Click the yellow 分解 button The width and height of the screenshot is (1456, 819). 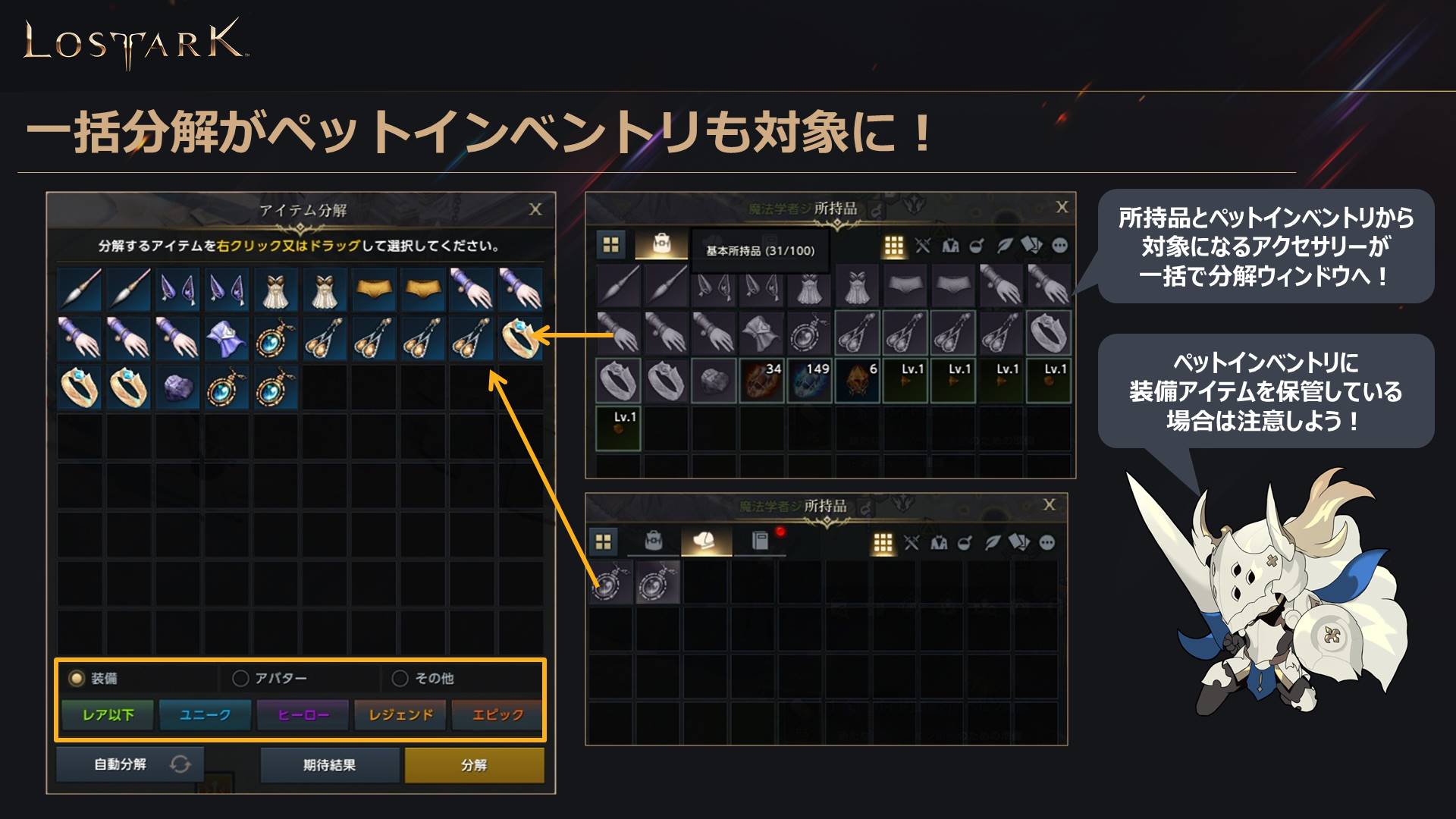pos(474,765)
